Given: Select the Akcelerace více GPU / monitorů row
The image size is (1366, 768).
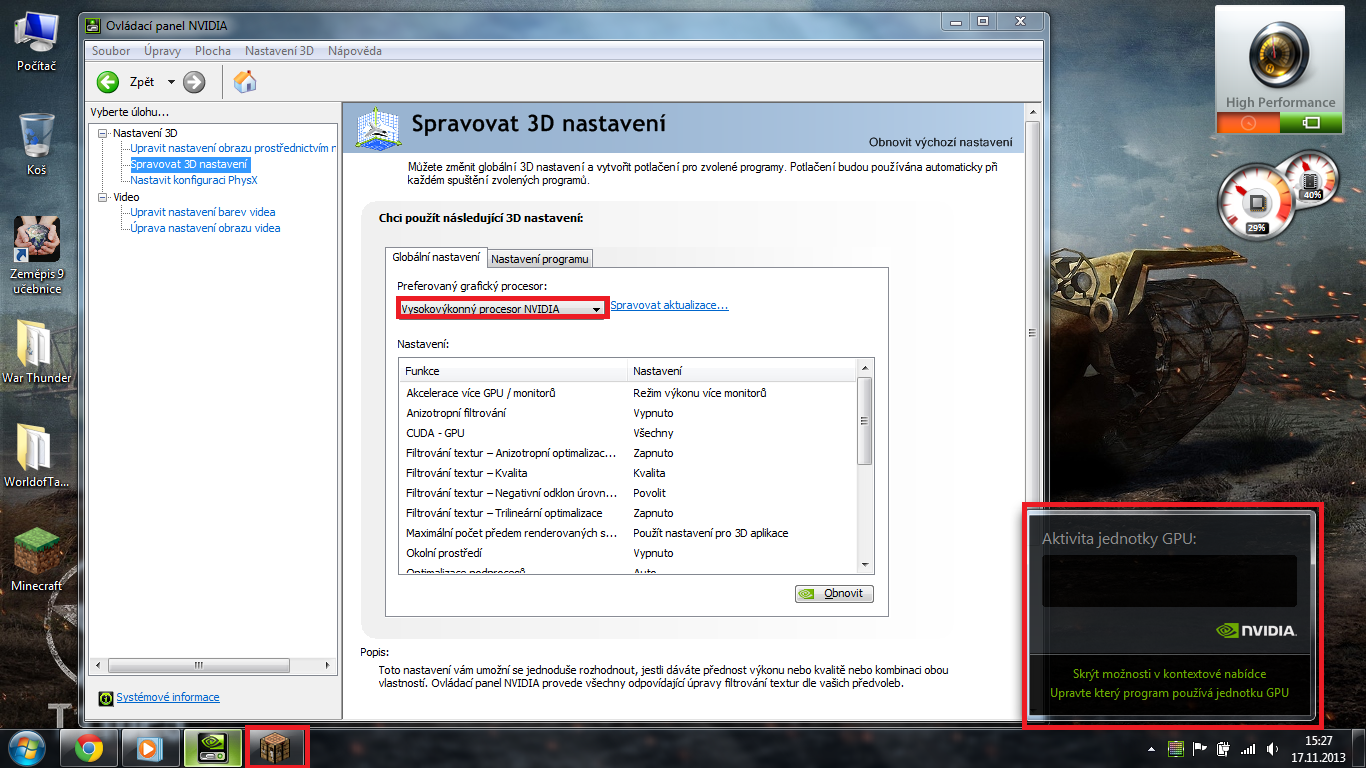Looking at the screenshot, I should (629, 393).
